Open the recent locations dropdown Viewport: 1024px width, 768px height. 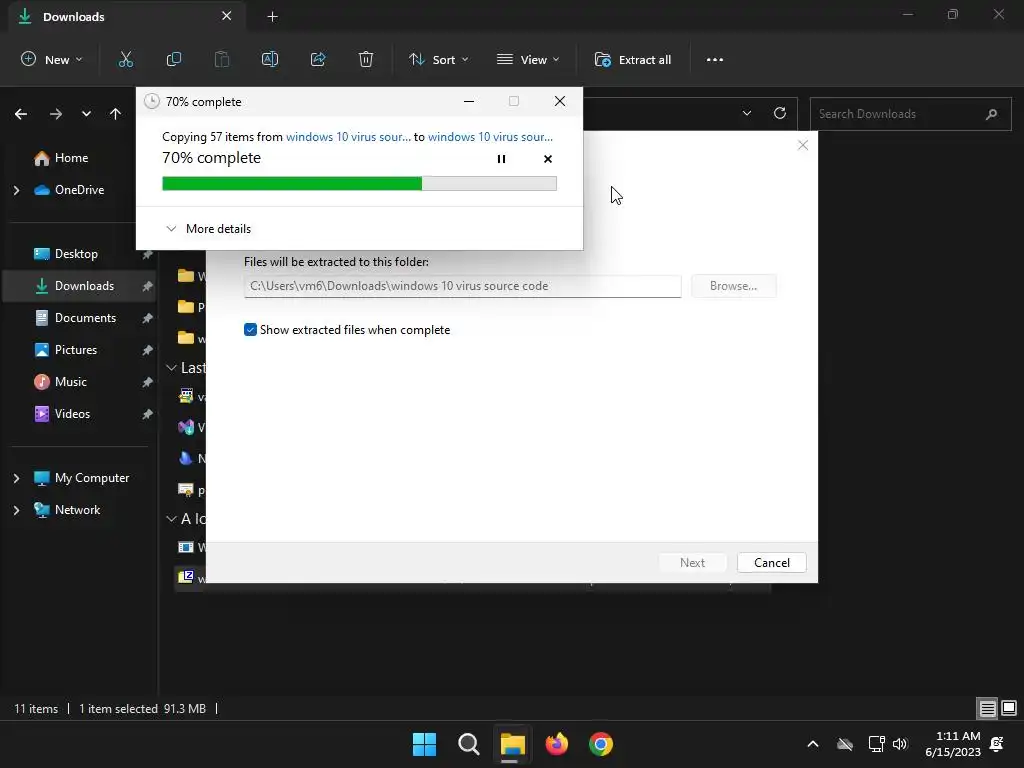[x=86, y=114]
